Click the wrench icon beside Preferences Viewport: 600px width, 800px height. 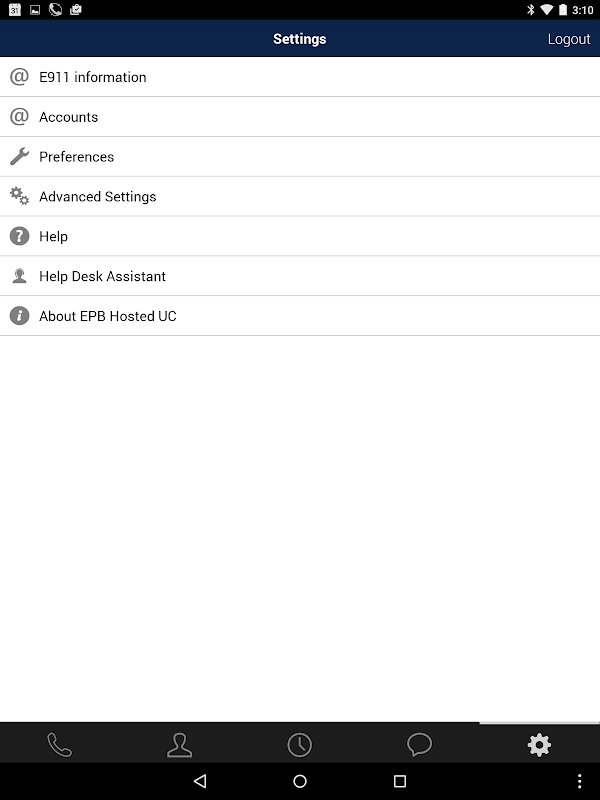[x=19, y=157]
